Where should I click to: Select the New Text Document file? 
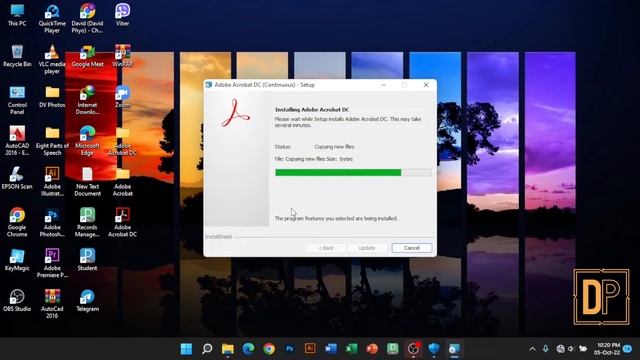(x=87, y=182)
